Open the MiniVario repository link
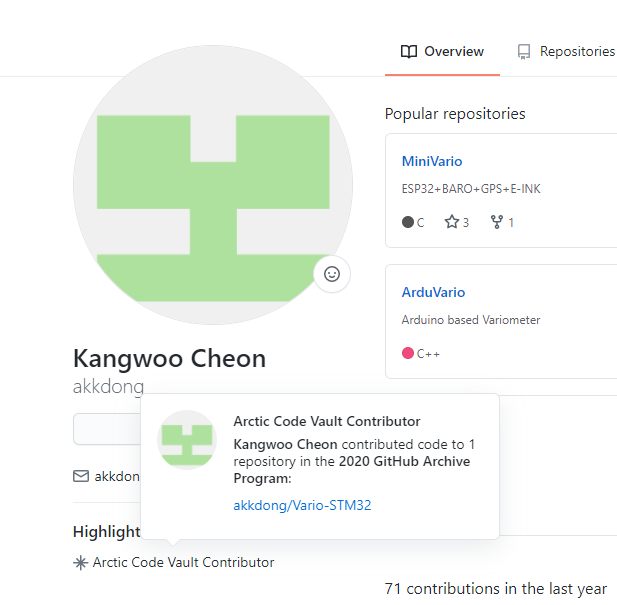617x605 pixels. pyautogui.click(x=432, y=161)
